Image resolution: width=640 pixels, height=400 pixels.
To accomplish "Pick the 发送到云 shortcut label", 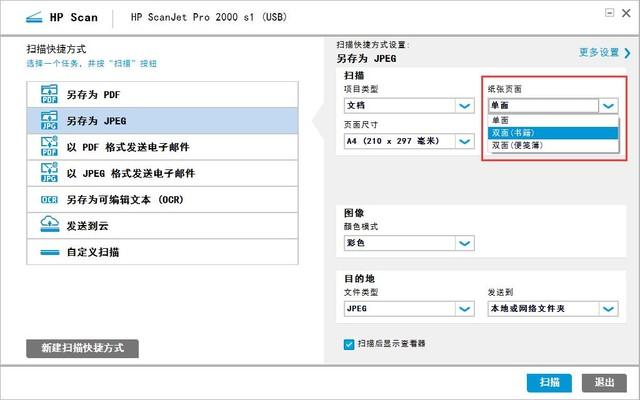I will coord(87,226).
